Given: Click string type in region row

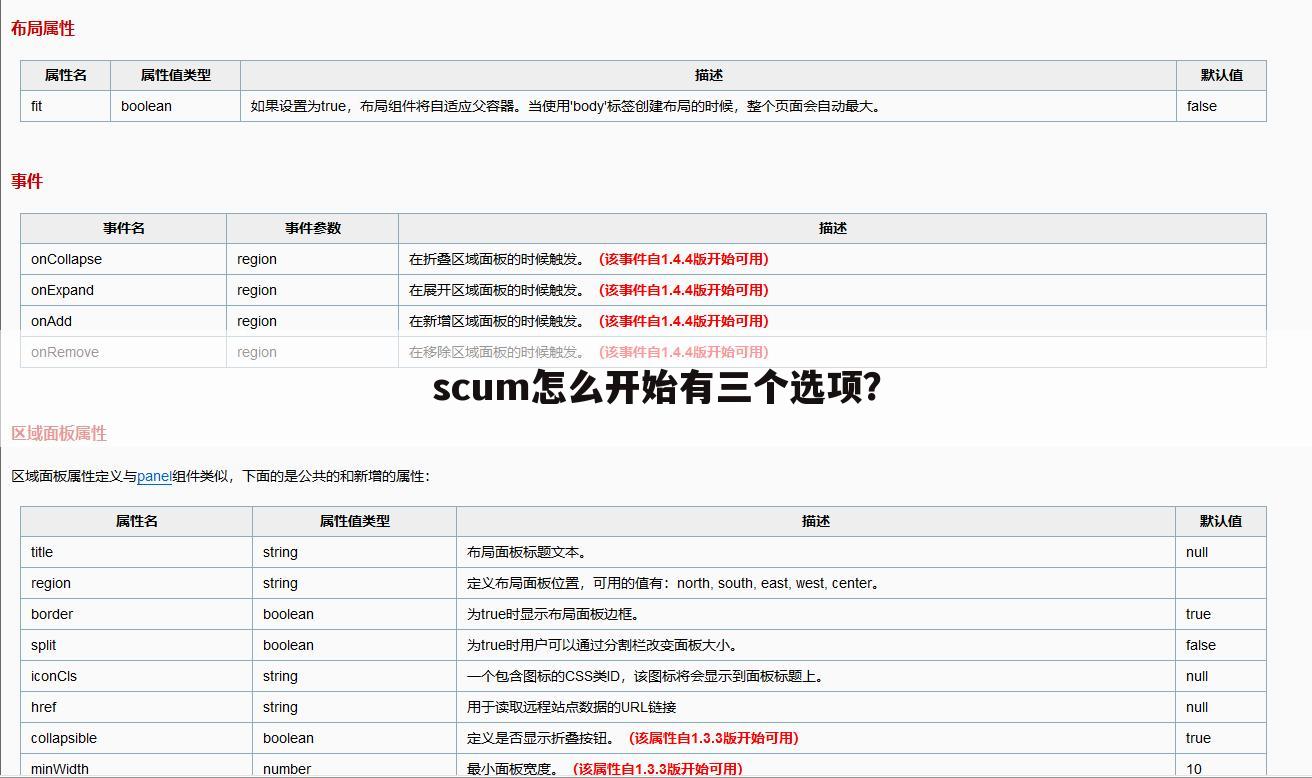Looking at the screenshot, I should click(280, 583).
